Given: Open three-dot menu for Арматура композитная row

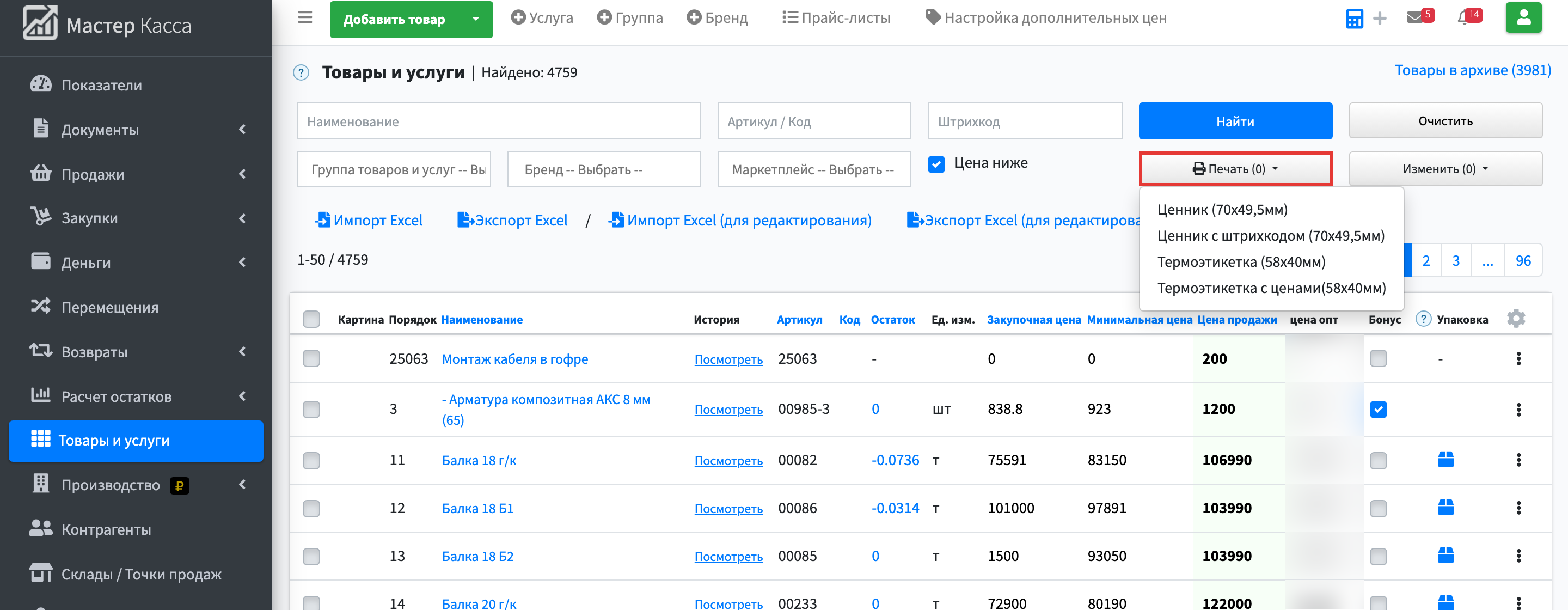Looking at the screenshot, I should point(1518,410).
